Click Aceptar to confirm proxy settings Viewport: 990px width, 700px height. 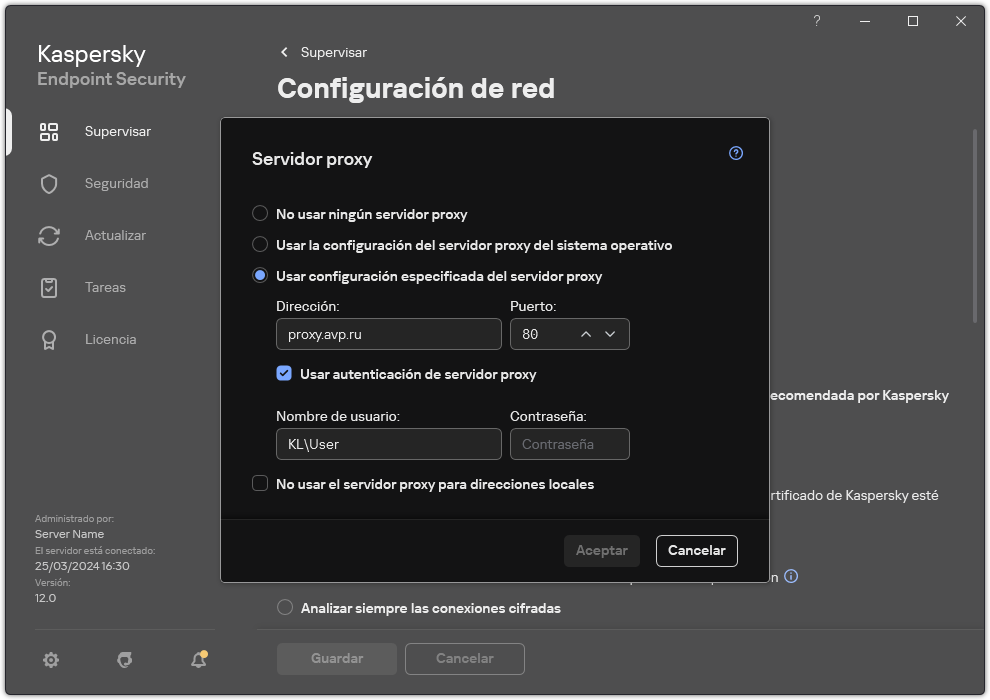pos(601,550)
